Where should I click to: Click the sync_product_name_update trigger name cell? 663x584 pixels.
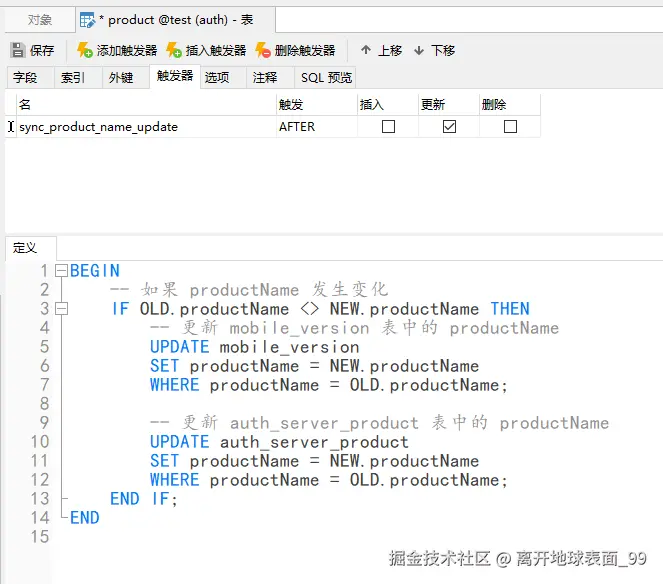146,127
